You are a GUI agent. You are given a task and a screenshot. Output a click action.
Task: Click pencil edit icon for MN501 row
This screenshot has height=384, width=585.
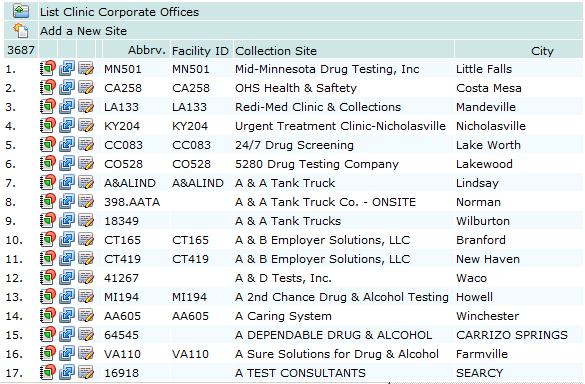pyautogui.click(x=86, y=68)
